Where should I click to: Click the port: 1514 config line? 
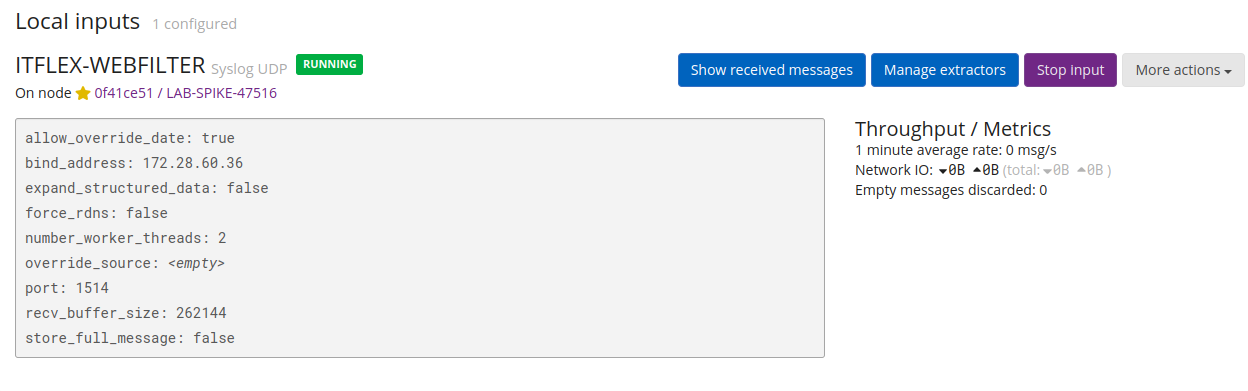[67, 288]
